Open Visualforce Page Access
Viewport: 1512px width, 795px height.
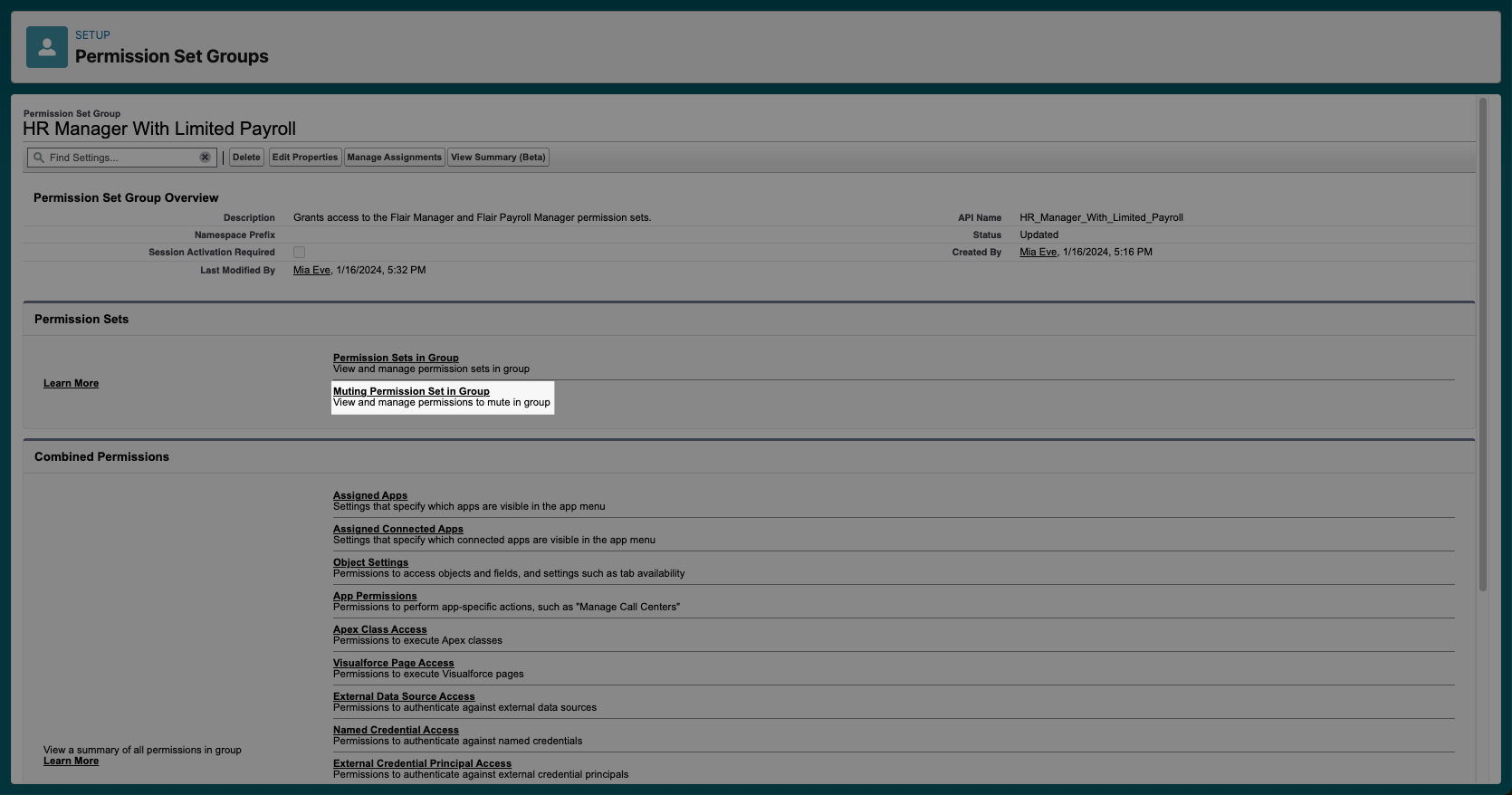[393, 663]
